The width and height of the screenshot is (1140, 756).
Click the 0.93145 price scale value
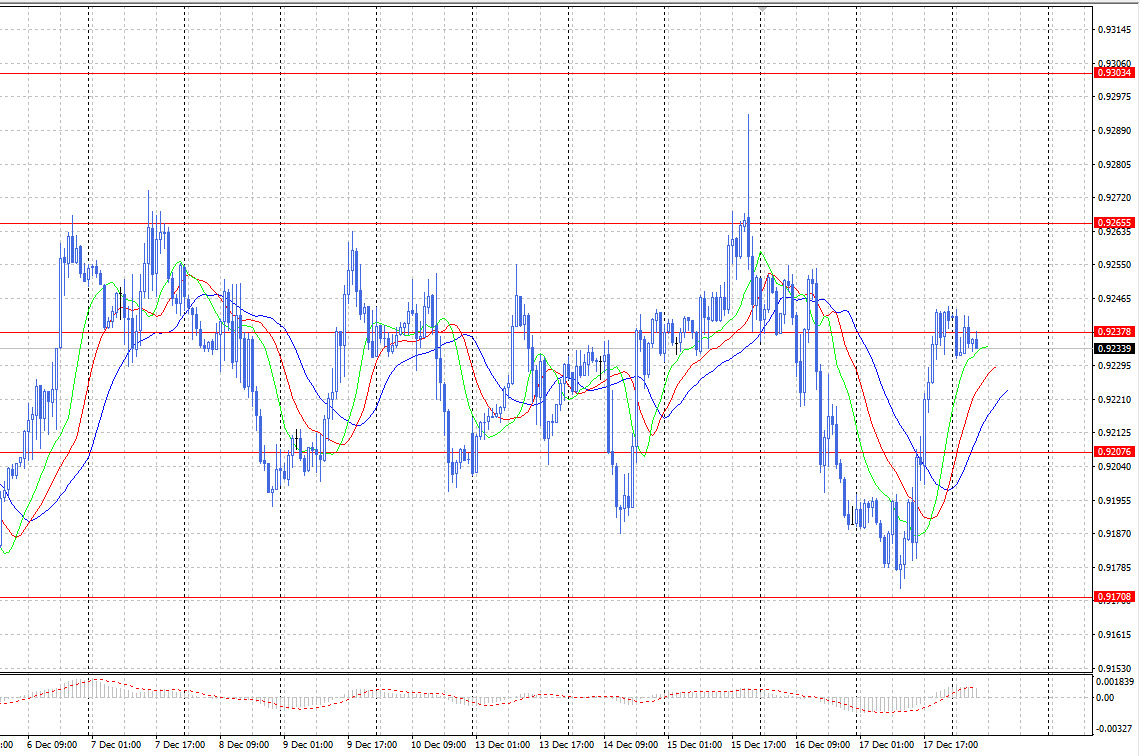click(x=1114, y=30)
